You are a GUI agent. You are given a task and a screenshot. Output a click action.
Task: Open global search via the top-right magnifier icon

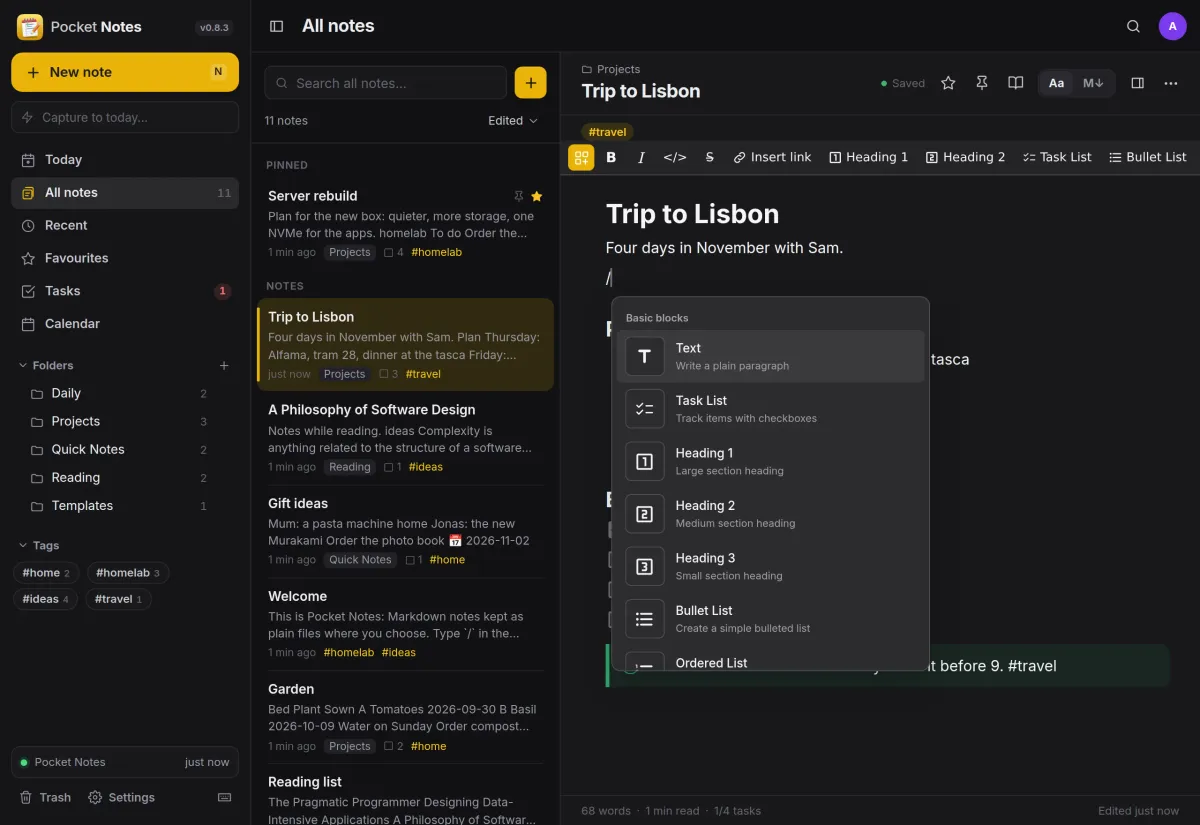point(1133,26)
